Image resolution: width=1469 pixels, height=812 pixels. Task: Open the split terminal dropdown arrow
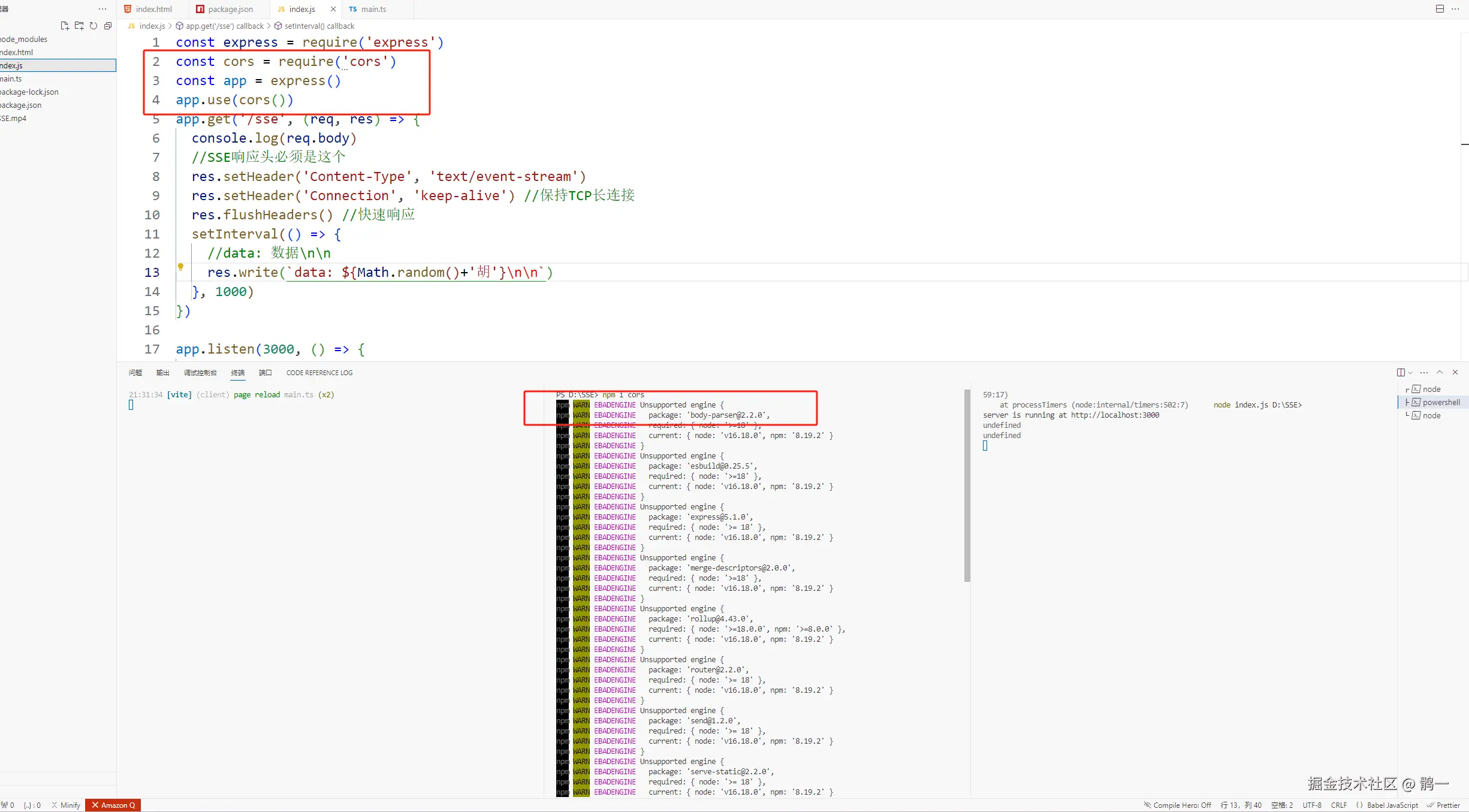tap(1410, 373)
